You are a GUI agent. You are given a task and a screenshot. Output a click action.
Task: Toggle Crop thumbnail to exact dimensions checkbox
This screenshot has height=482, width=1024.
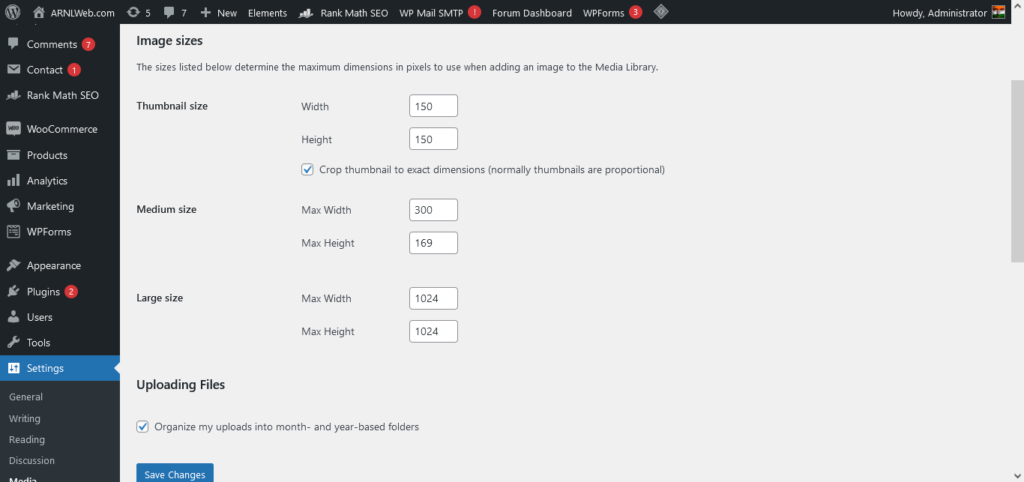click(x=307, y=170)
